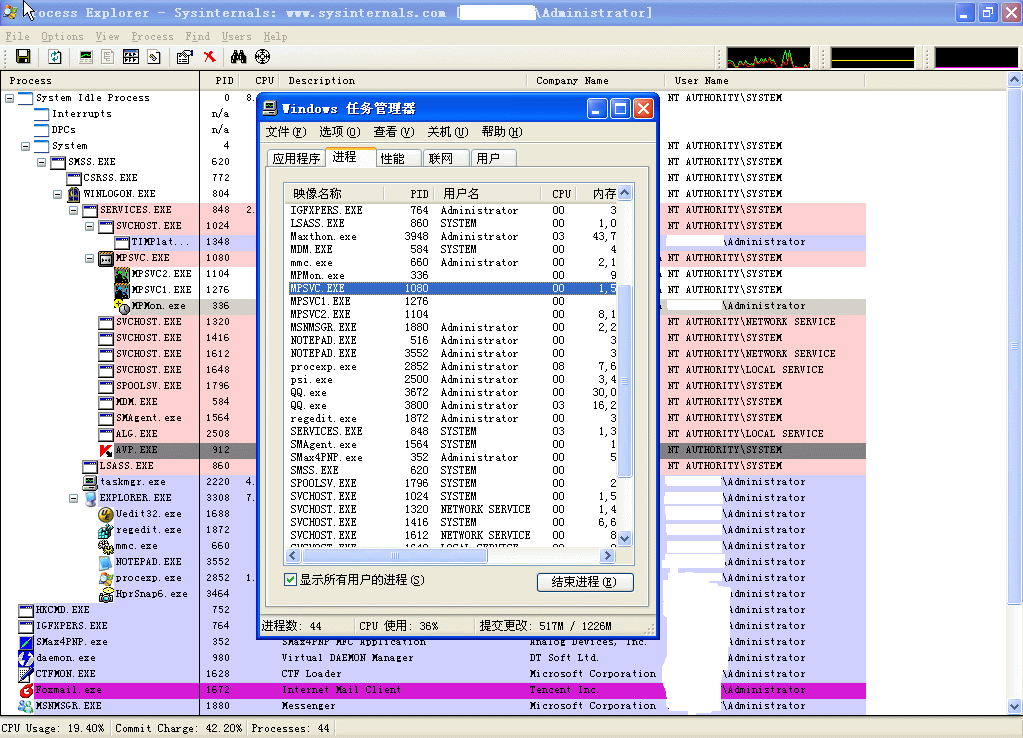Click the CTFMON.EXE pen icon
Image resolution: width=1023 pixels, height=738 pixels.
click(26, 674)
